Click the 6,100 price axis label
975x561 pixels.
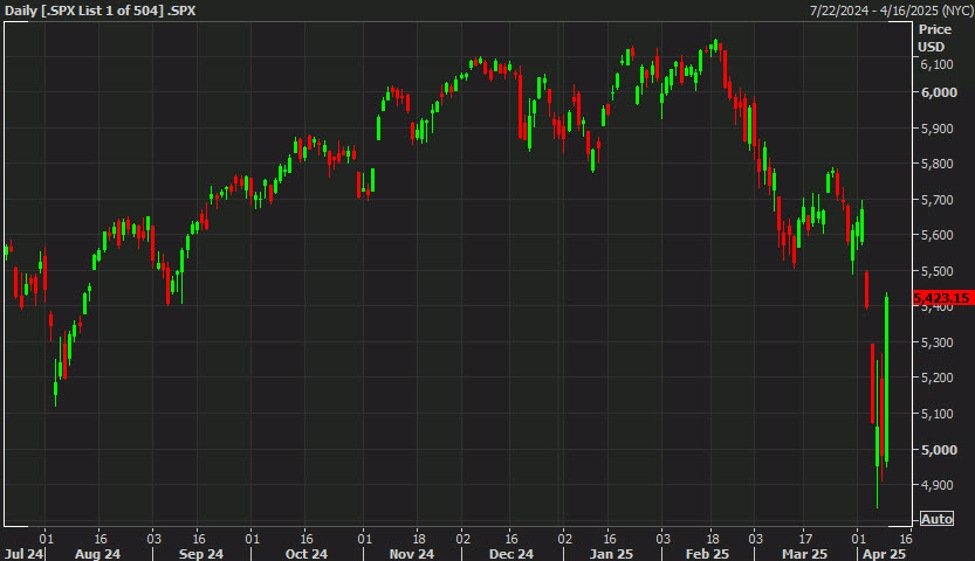tap(938, 64)
